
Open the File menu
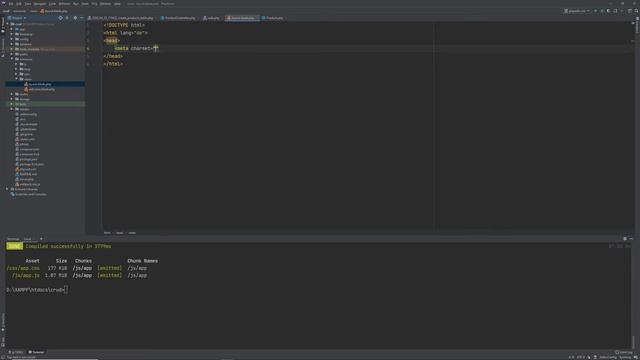click(x=11, y=4)
